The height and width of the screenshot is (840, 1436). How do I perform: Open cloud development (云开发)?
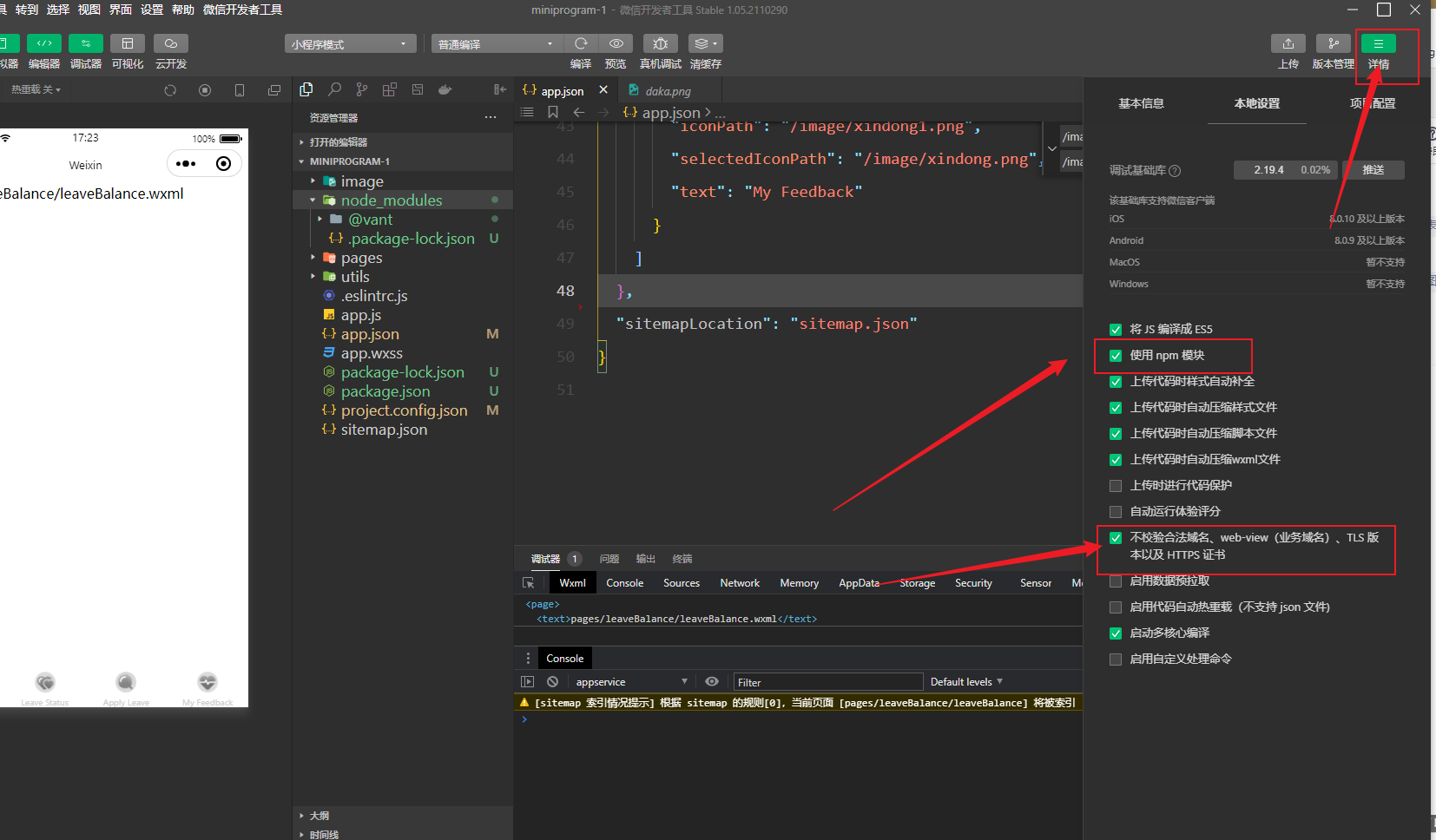[171, 43]
